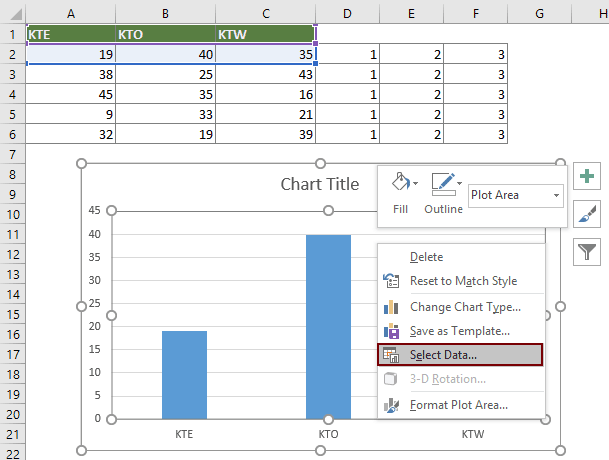The image size is (609, 460).
Task: Click the Format Plot Area icon
Action: (391, 405)
